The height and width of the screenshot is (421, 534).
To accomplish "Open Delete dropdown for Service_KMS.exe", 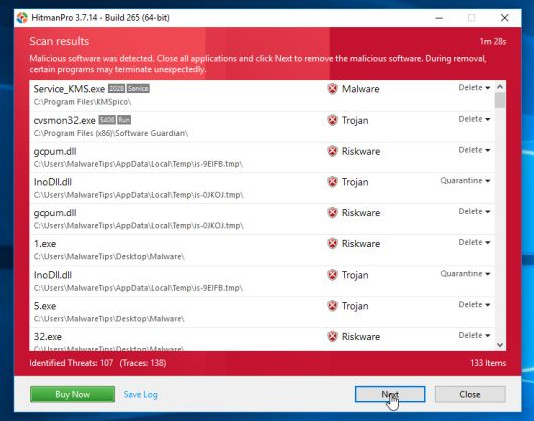I will pos(474,88).
